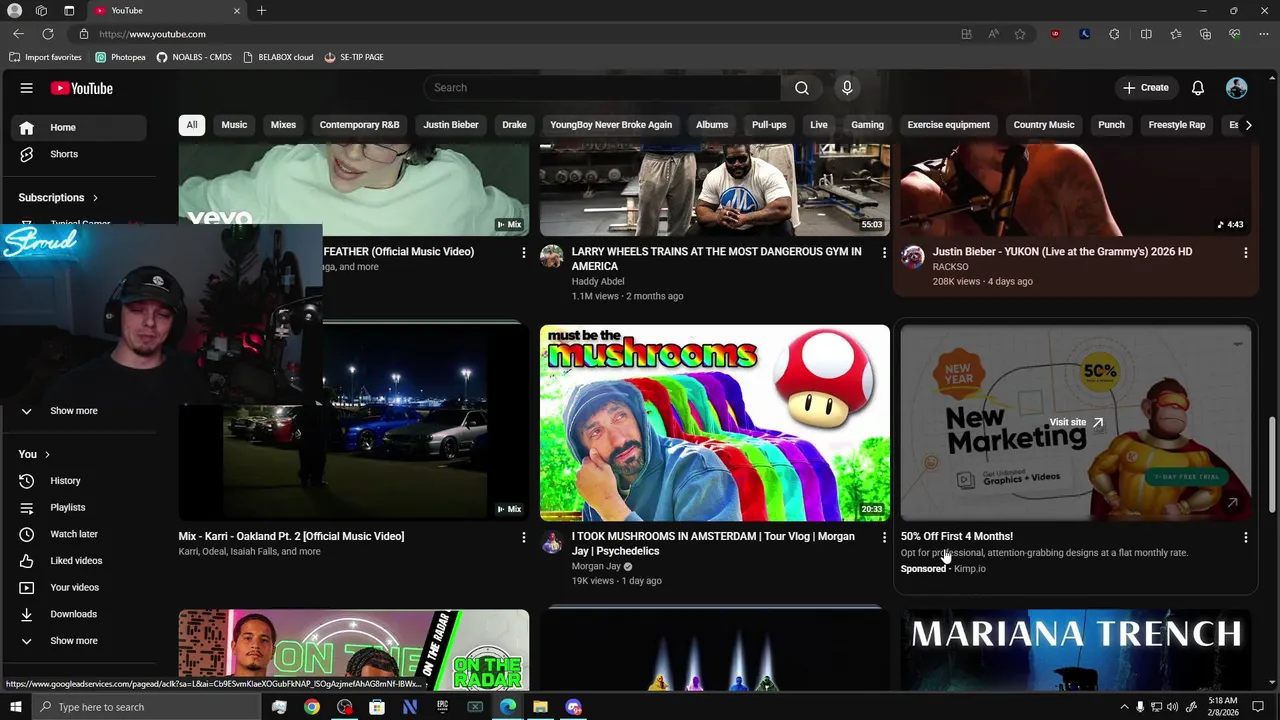Open the must be the mushrooms thumbnail
Viewport: 1280px width, 720px height.
[x=715, y=422]
